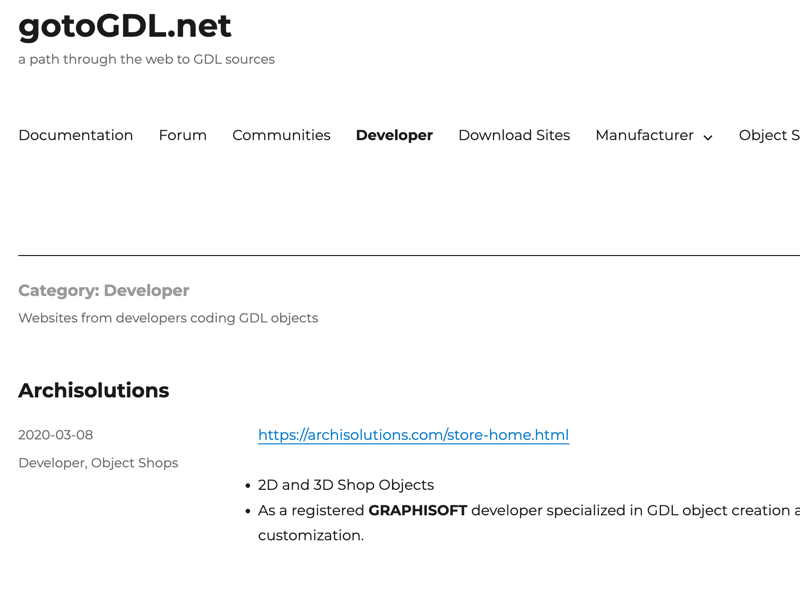Image resolution: width=800 pixels, height=600 pixels.
Task: Click the bold GRAPHISOFT word
Action: 417,510
